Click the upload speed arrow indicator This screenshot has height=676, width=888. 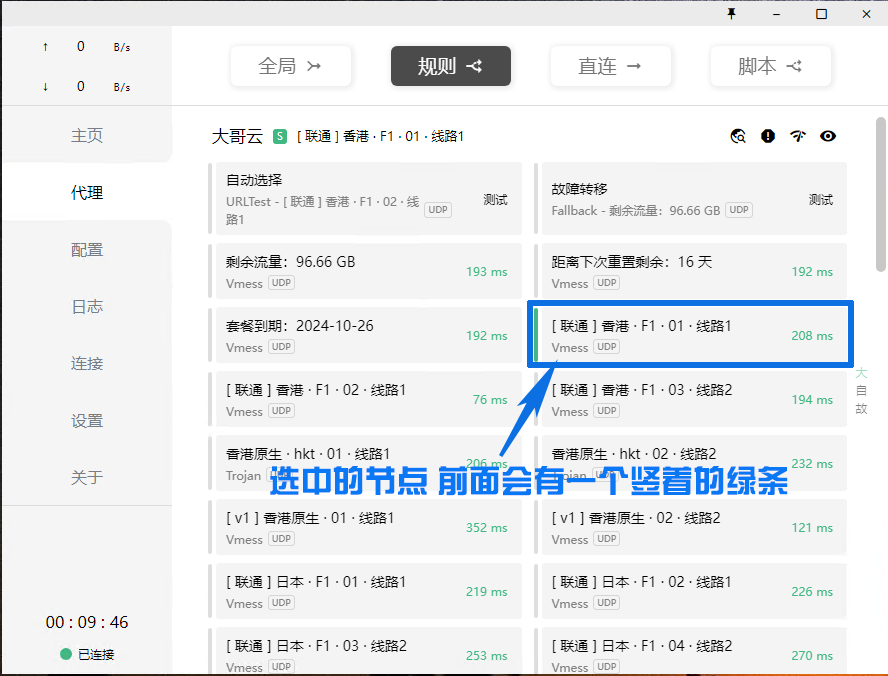[x=45, y=47]
